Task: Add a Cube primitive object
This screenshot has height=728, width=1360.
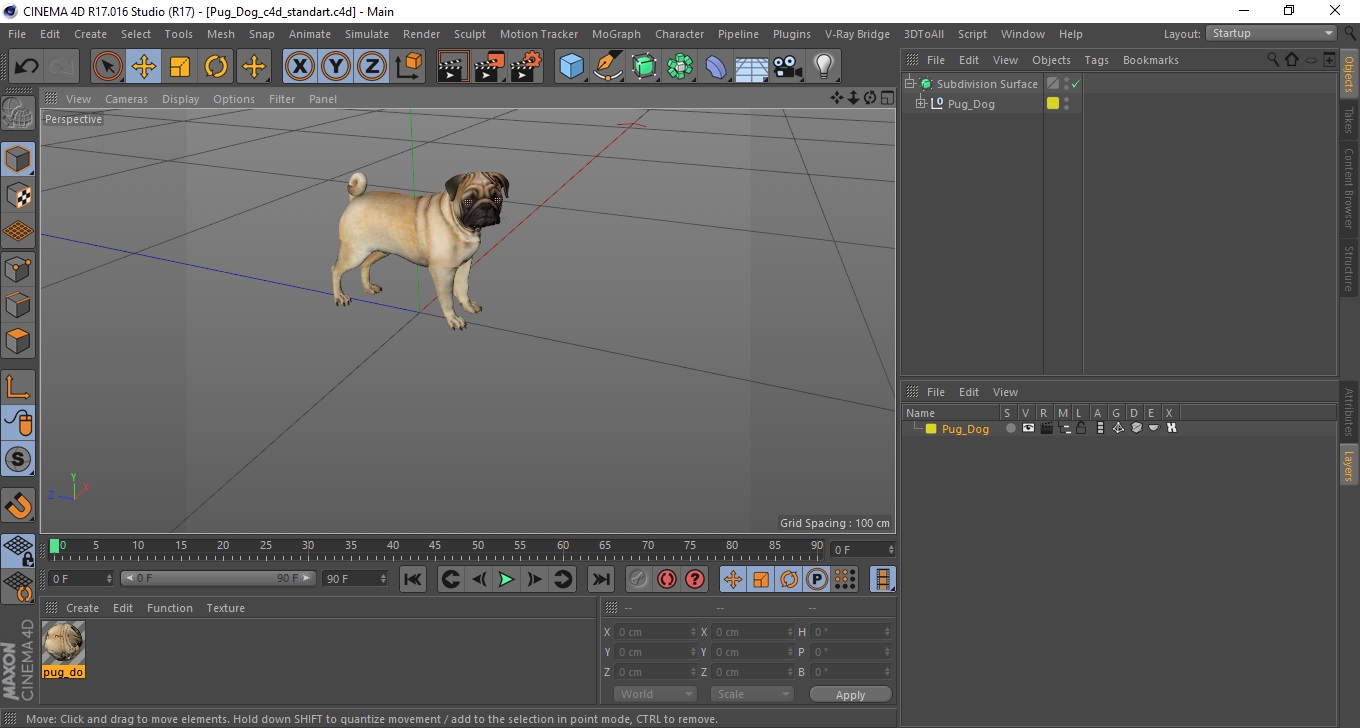Action: [571, 67]
